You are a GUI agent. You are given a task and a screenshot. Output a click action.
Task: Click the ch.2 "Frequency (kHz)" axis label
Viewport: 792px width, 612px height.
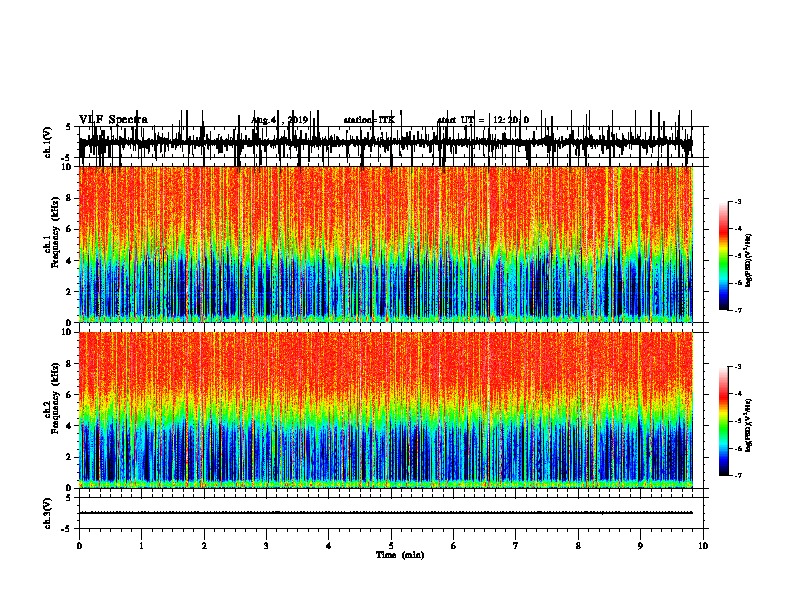tap(55, 398)
